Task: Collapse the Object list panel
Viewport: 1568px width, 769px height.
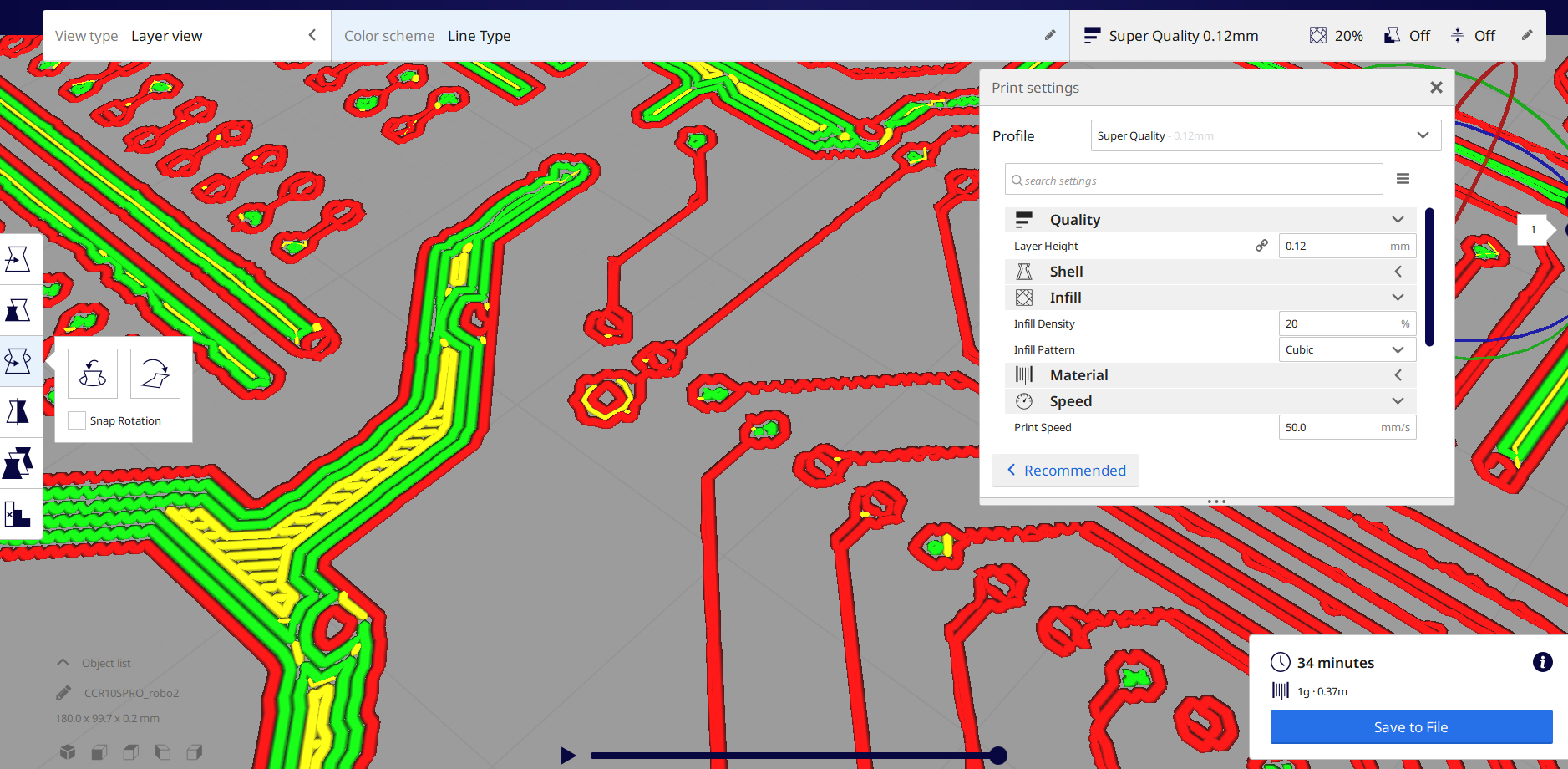Action: tap(63, 663)
